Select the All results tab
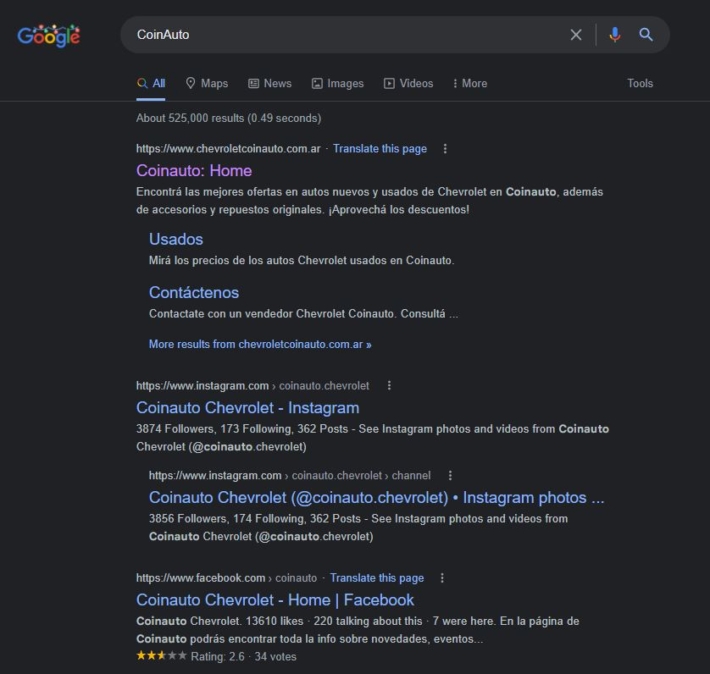The height and width of the screenshot is (674, 710). [x=151, y=83]
